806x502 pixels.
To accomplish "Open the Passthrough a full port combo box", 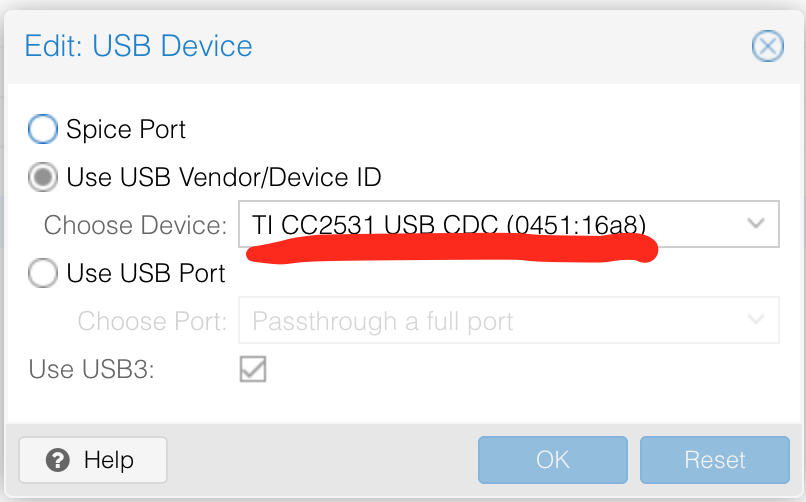I will coord(509,320).
